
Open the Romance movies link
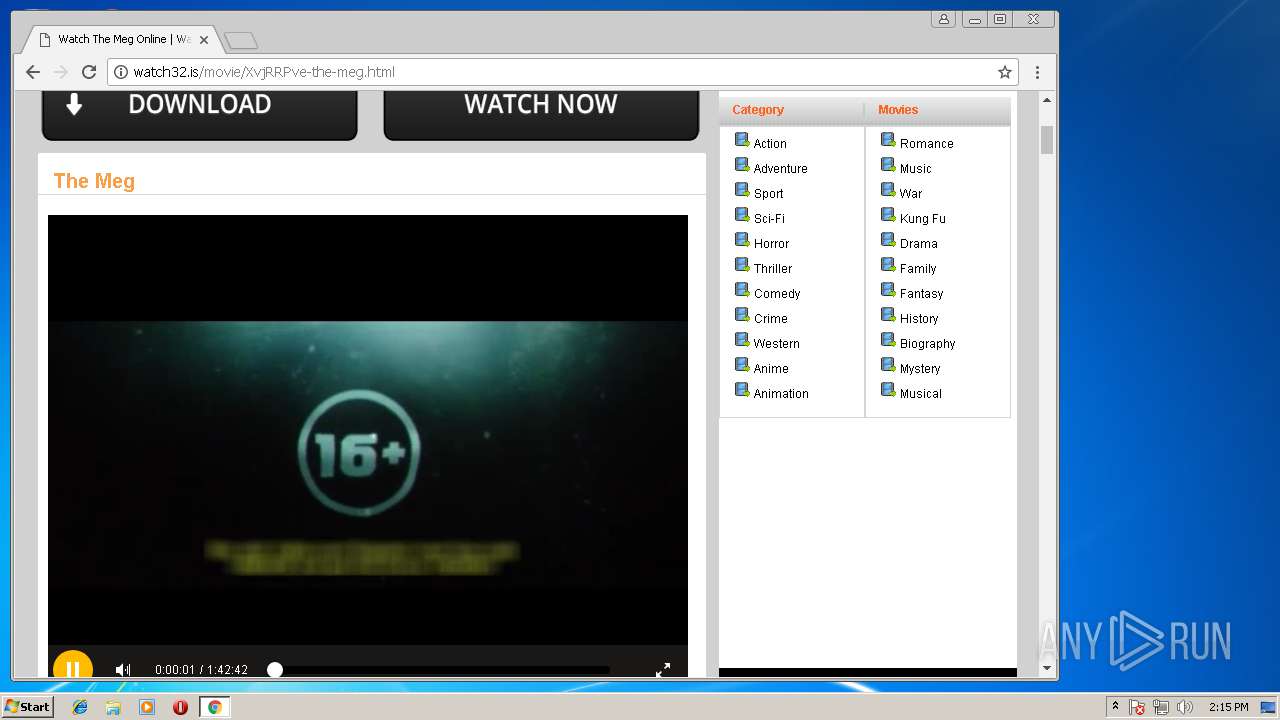(x=927, y=143)
